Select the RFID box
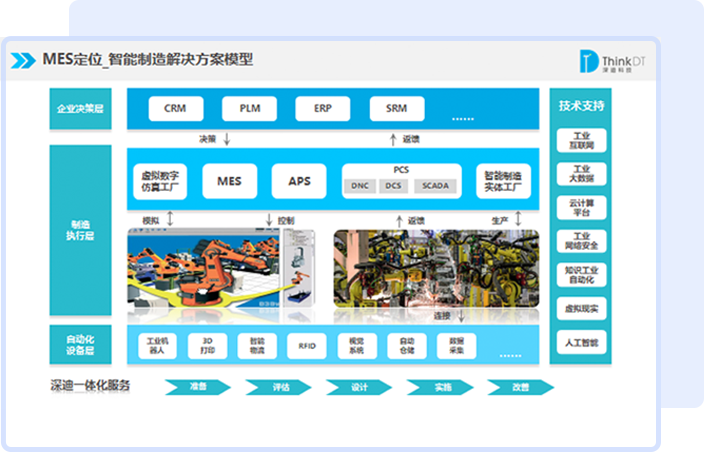 point(307,346)
